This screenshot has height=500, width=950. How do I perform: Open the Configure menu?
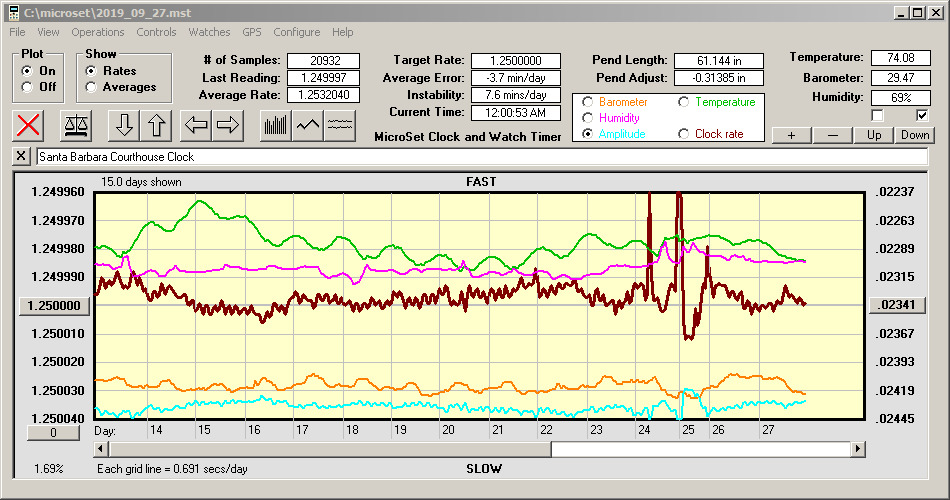[297, 32]
